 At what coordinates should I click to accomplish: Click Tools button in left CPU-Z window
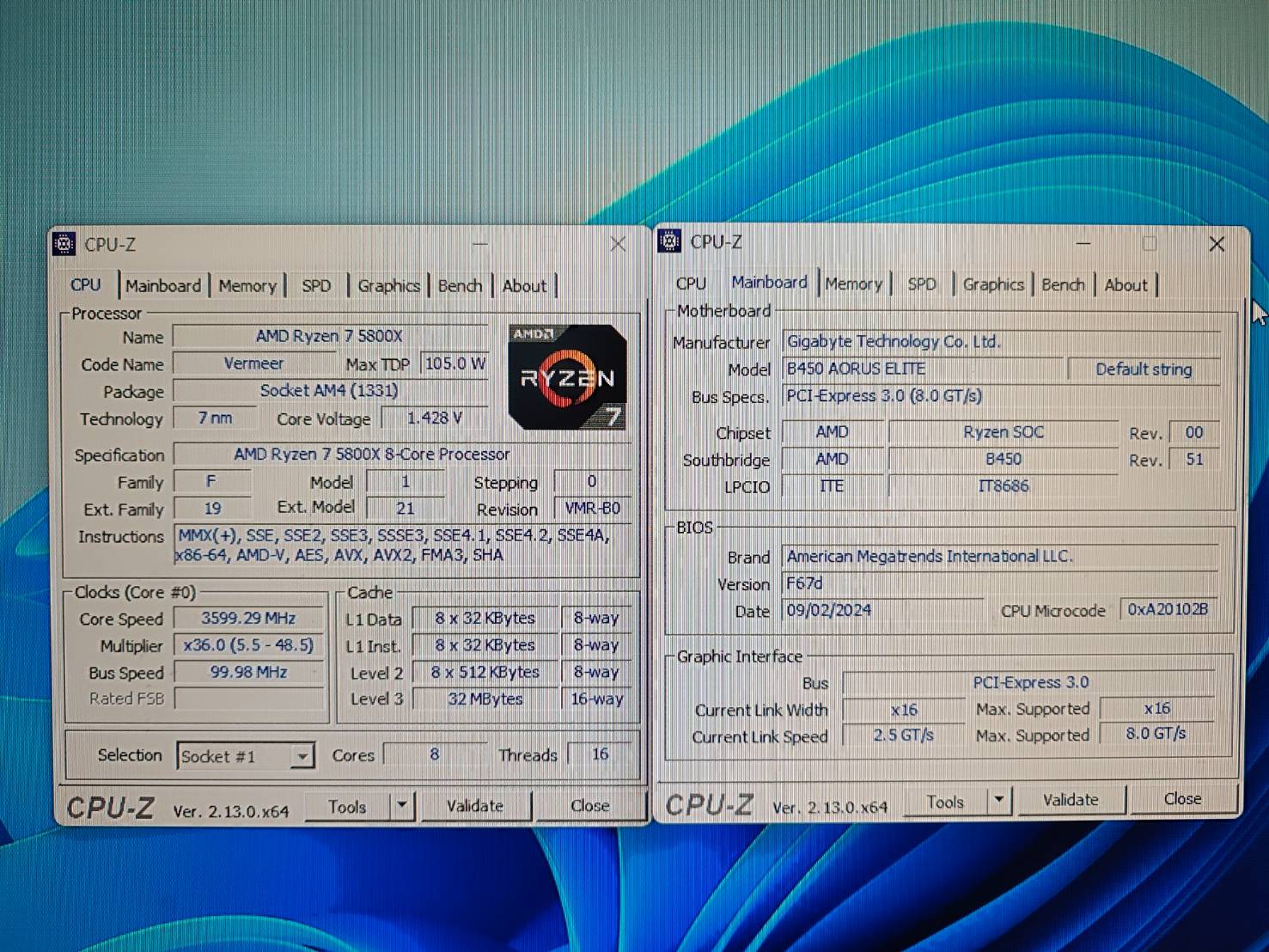347,806
